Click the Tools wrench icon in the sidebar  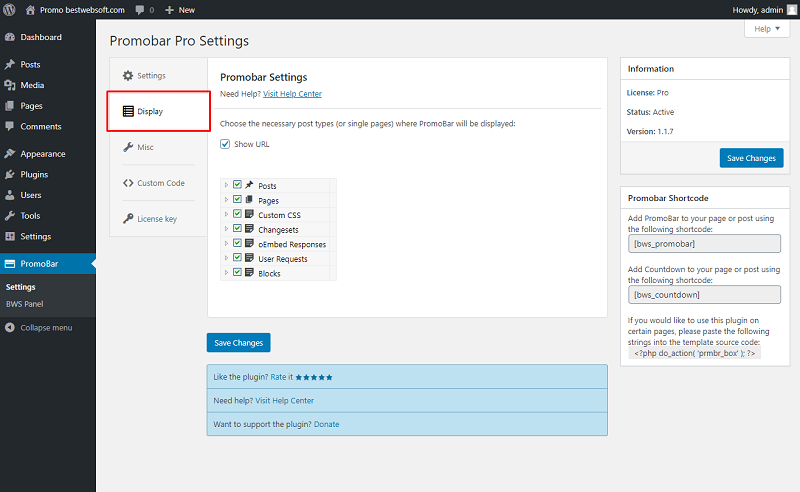click(x=10, y=216)
